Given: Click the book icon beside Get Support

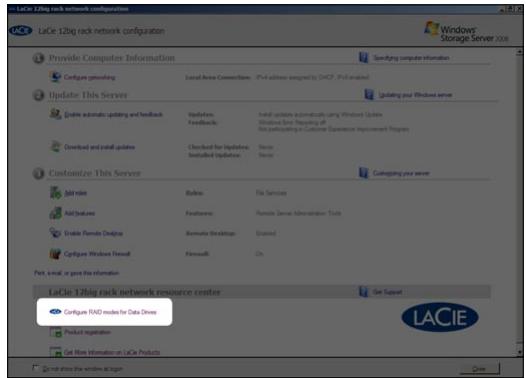Looking at the screenshot, I should click(364, 291).
